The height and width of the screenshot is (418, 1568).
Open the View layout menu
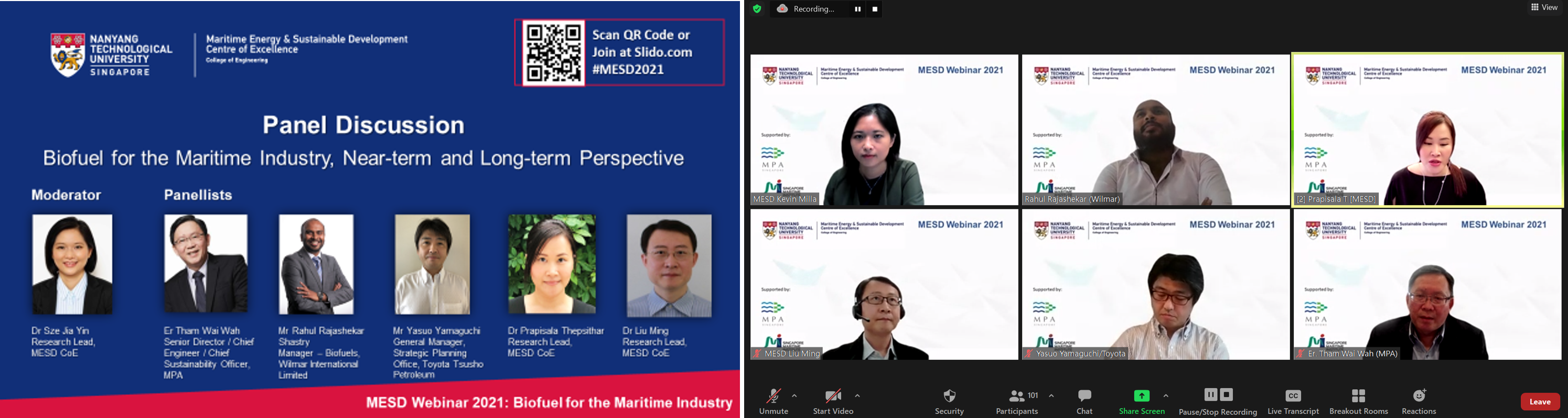(x=1544, y=7)
